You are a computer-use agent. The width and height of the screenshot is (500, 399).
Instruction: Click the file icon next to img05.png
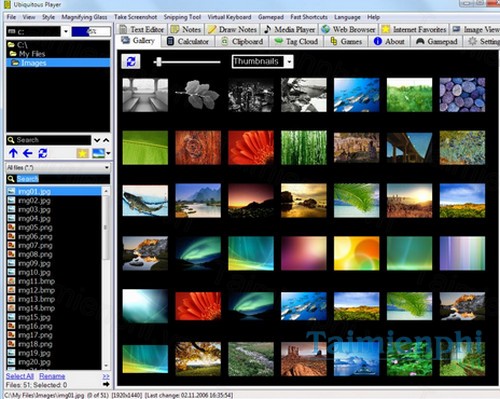(11, 227)
